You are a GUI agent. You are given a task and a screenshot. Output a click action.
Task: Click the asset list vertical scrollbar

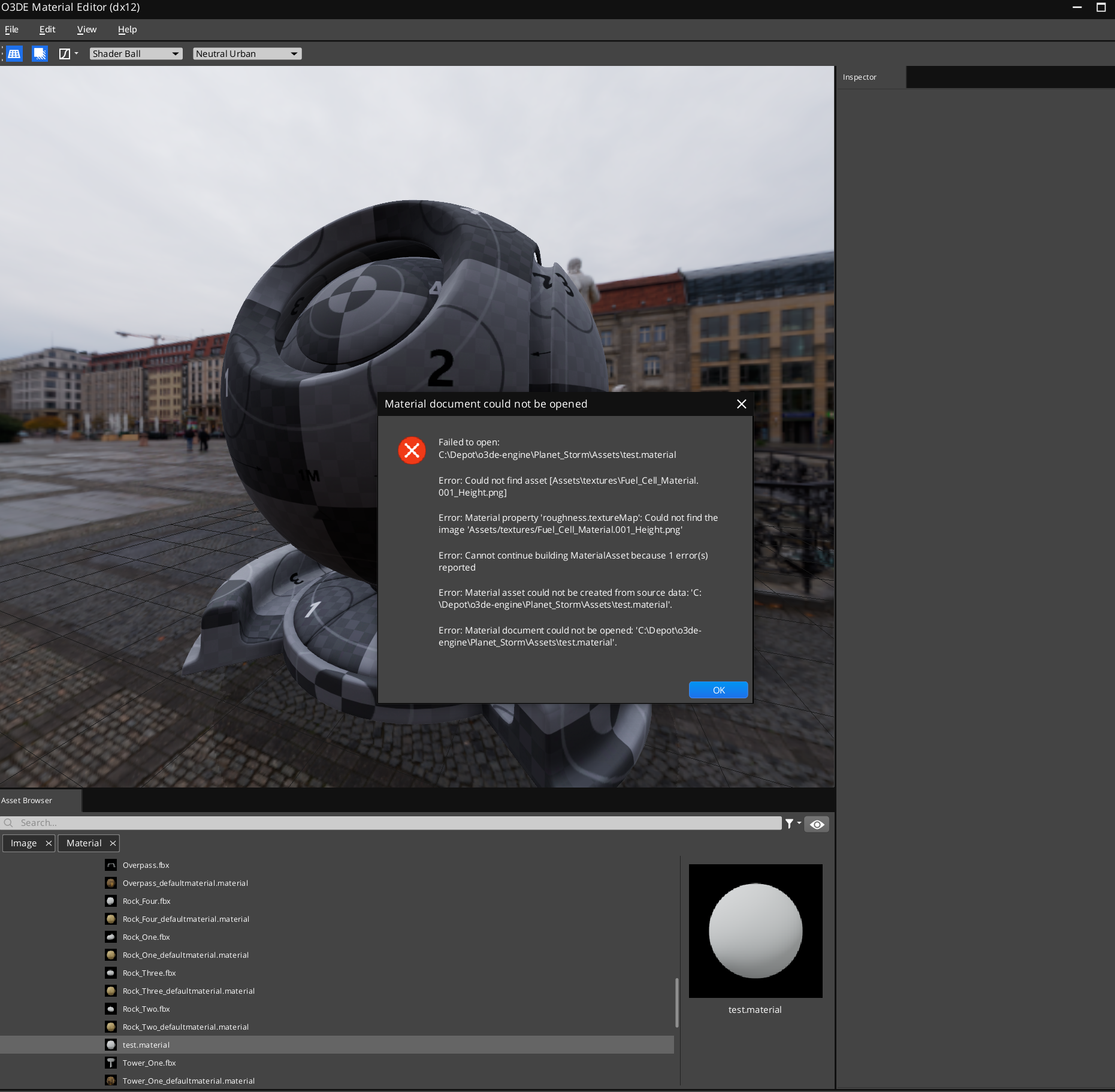[677, 1002]
